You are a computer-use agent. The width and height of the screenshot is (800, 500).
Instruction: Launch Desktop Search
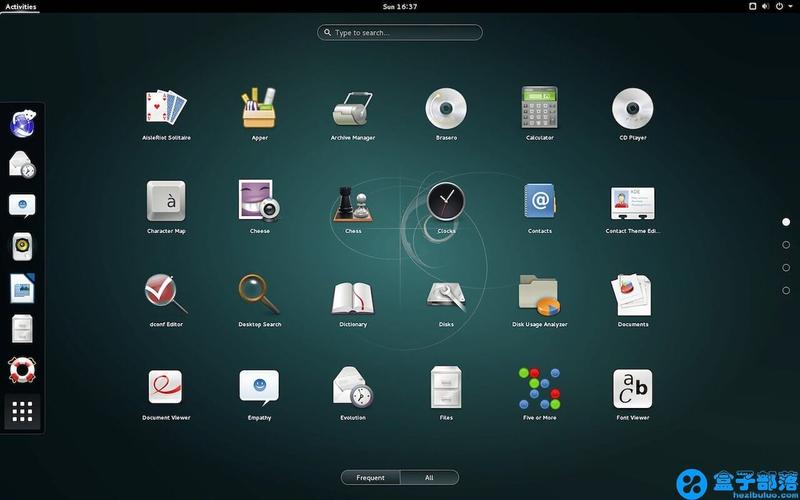259,301
